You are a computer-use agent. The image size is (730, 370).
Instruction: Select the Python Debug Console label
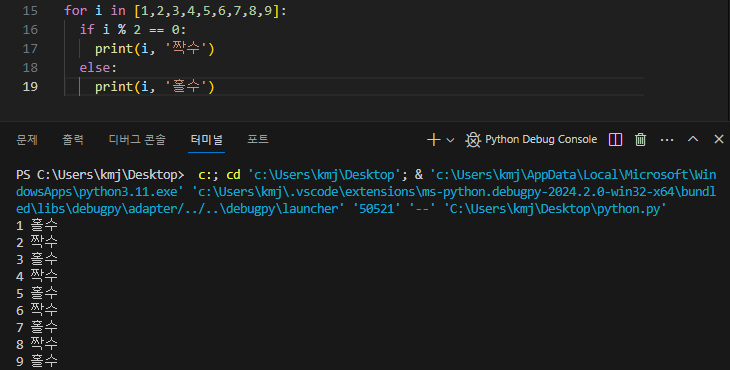click(541, 139)
